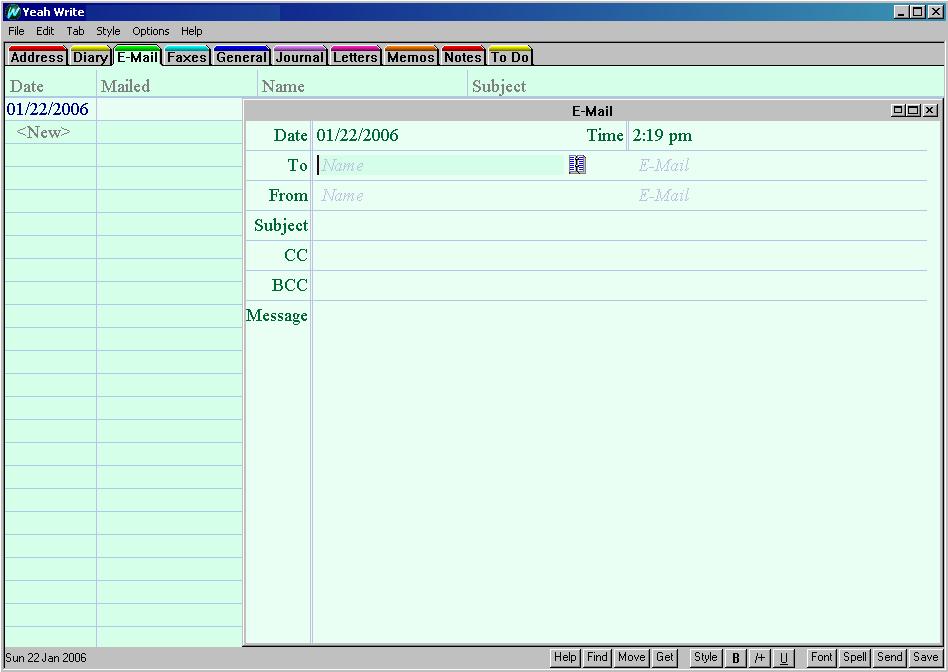948x672 pixels.
Task: Click the Spell check button
Action: click(854, 658)
